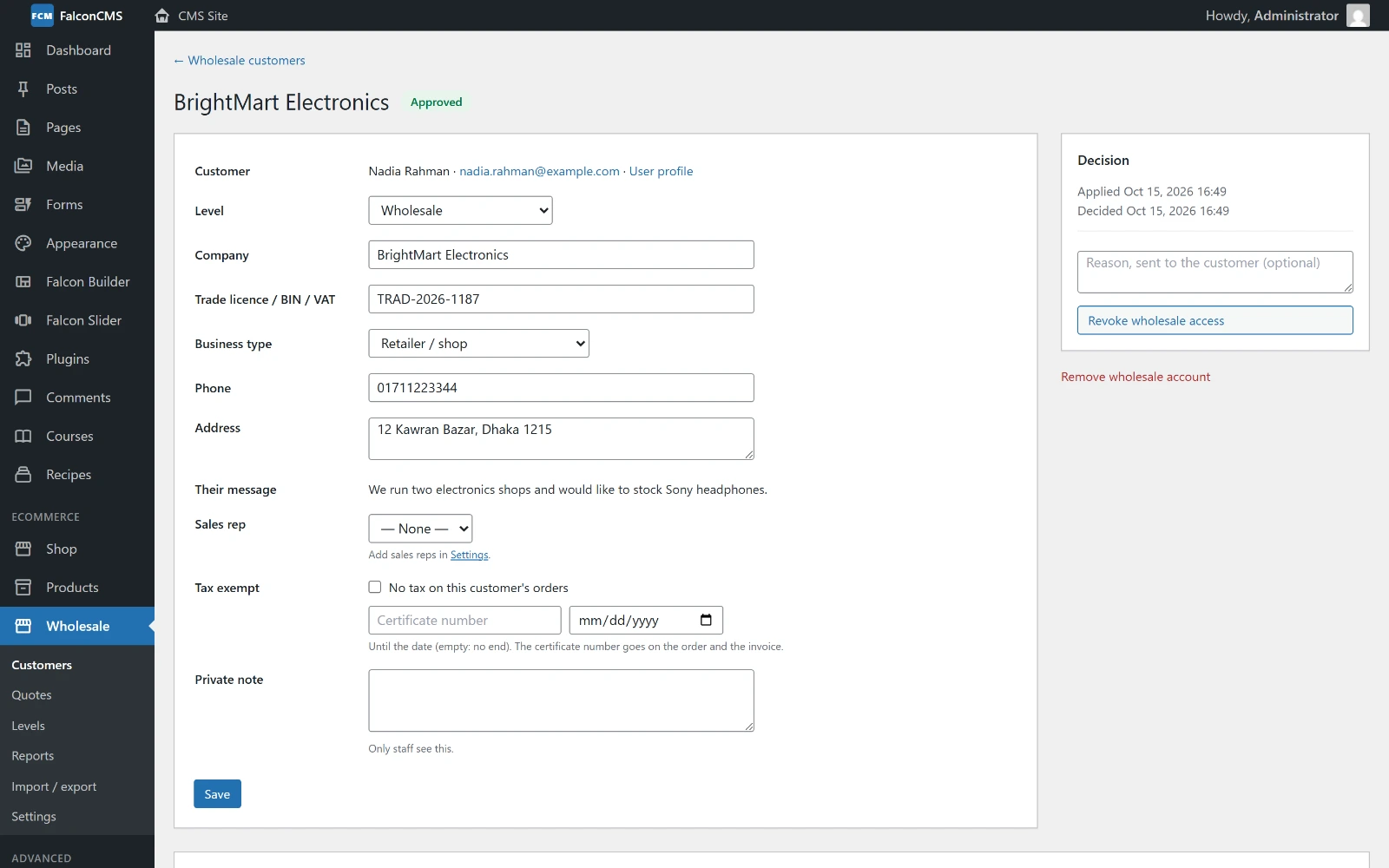Enable No tax on this customer's orders
This screenshot has height=868, width=1389.
[x=375, y=588]
